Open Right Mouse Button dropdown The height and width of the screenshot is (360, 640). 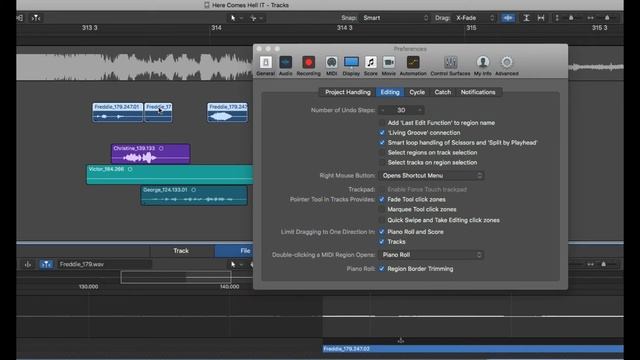click(431, 176)
